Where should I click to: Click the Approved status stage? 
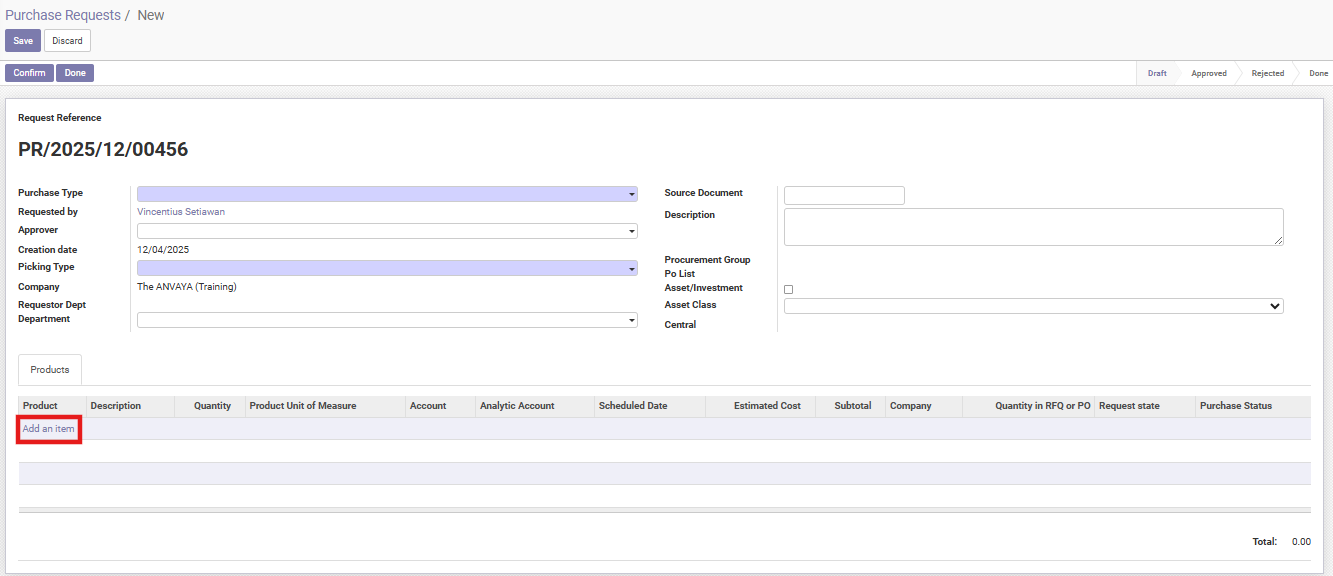(1208, 73)
